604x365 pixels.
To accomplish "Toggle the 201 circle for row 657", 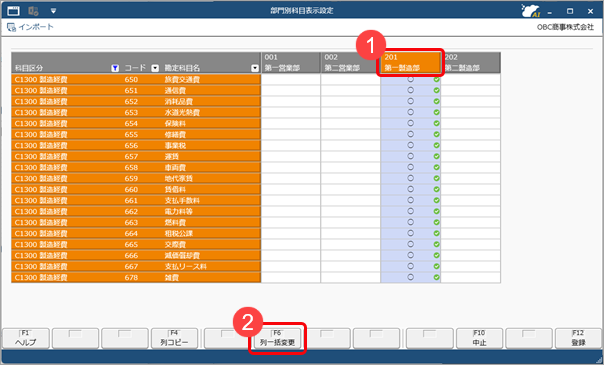I will pyautogui.click(x=411, y=156).
